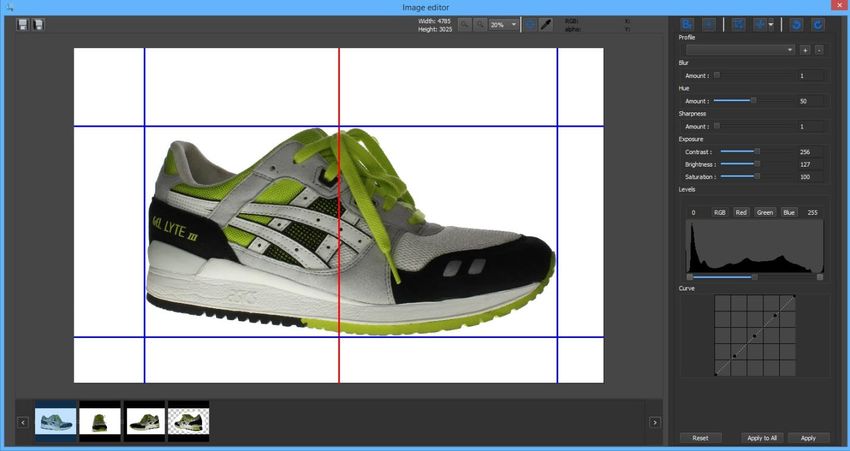This screenshot has width=850, height=451.
Task: Click the Sharpness amount value field
Action: pyautogui.click(x=811, y=127)
